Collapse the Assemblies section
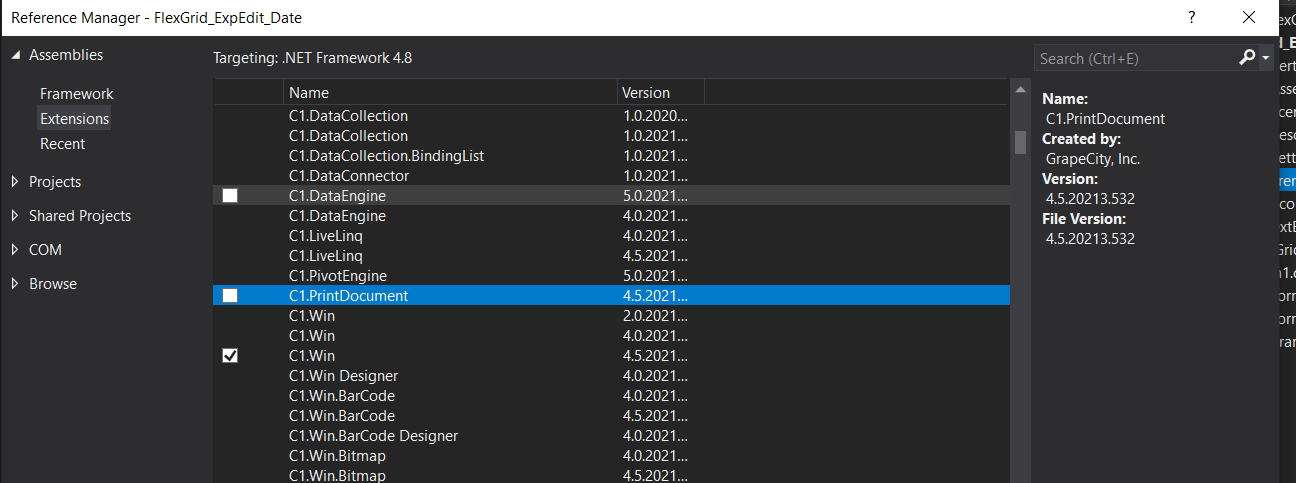This screenshot has height=483, width=1296. coord(15,55)
